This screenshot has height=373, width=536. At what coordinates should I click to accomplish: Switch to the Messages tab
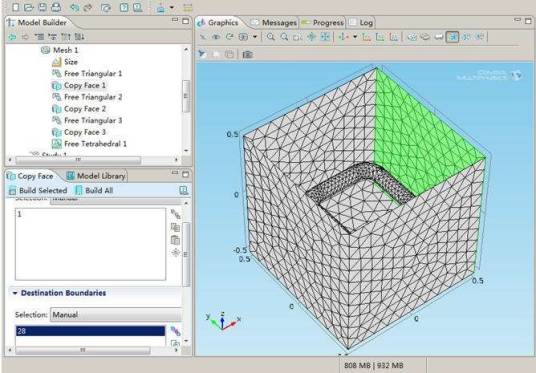(x=274, y=23)
